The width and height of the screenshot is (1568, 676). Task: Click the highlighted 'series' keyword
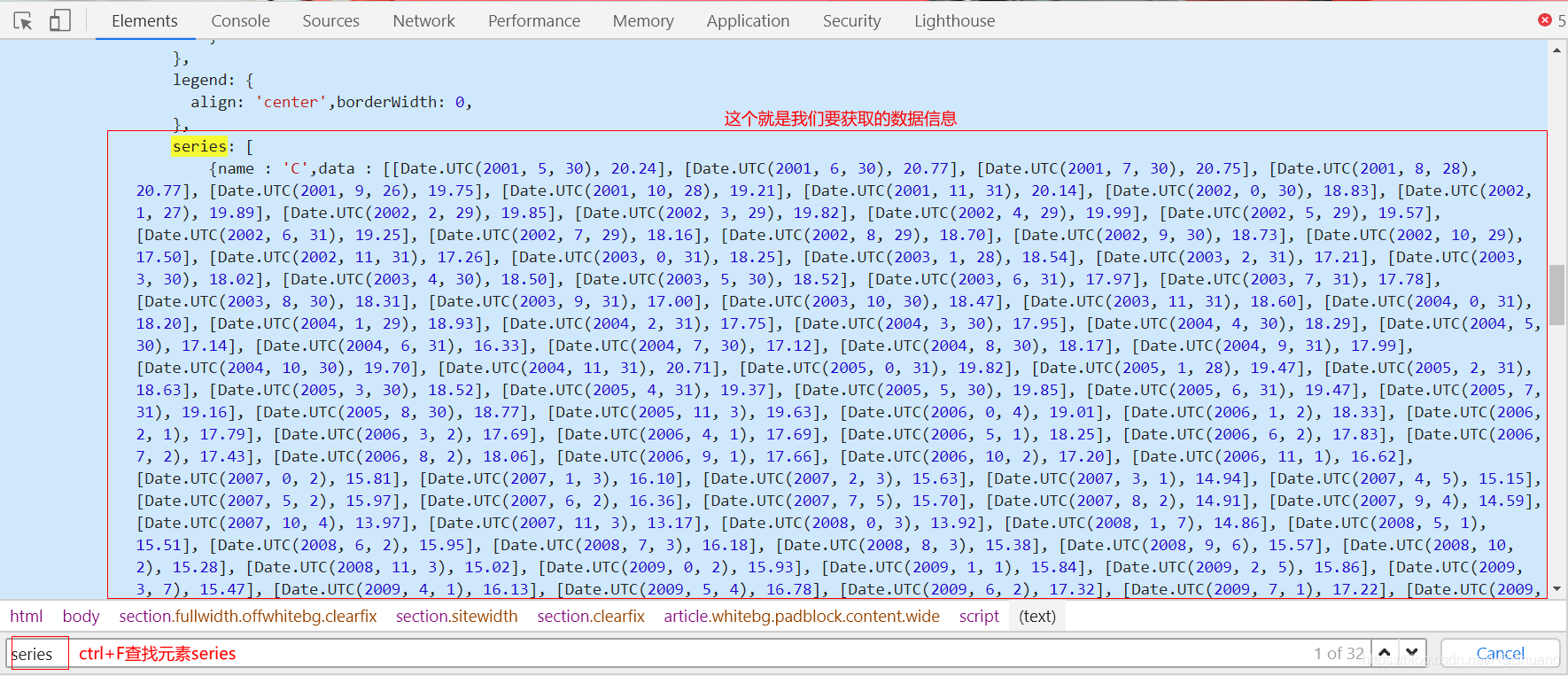pos(199,146)
